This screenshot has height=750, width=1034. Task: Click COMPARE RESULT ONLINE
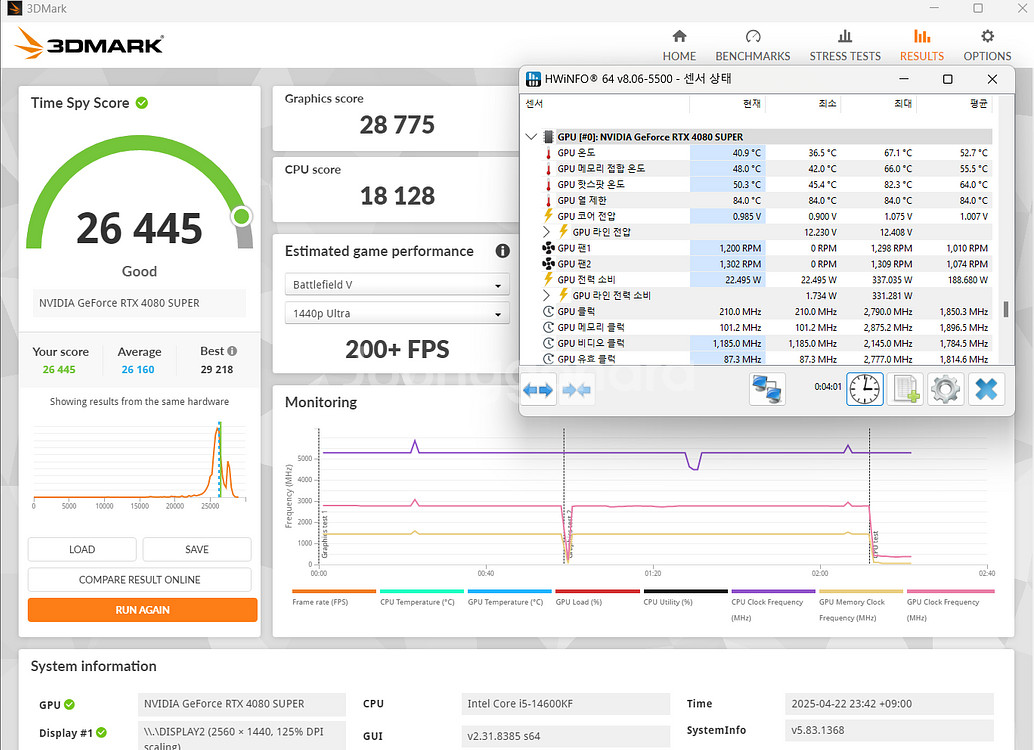coord(139,580)
